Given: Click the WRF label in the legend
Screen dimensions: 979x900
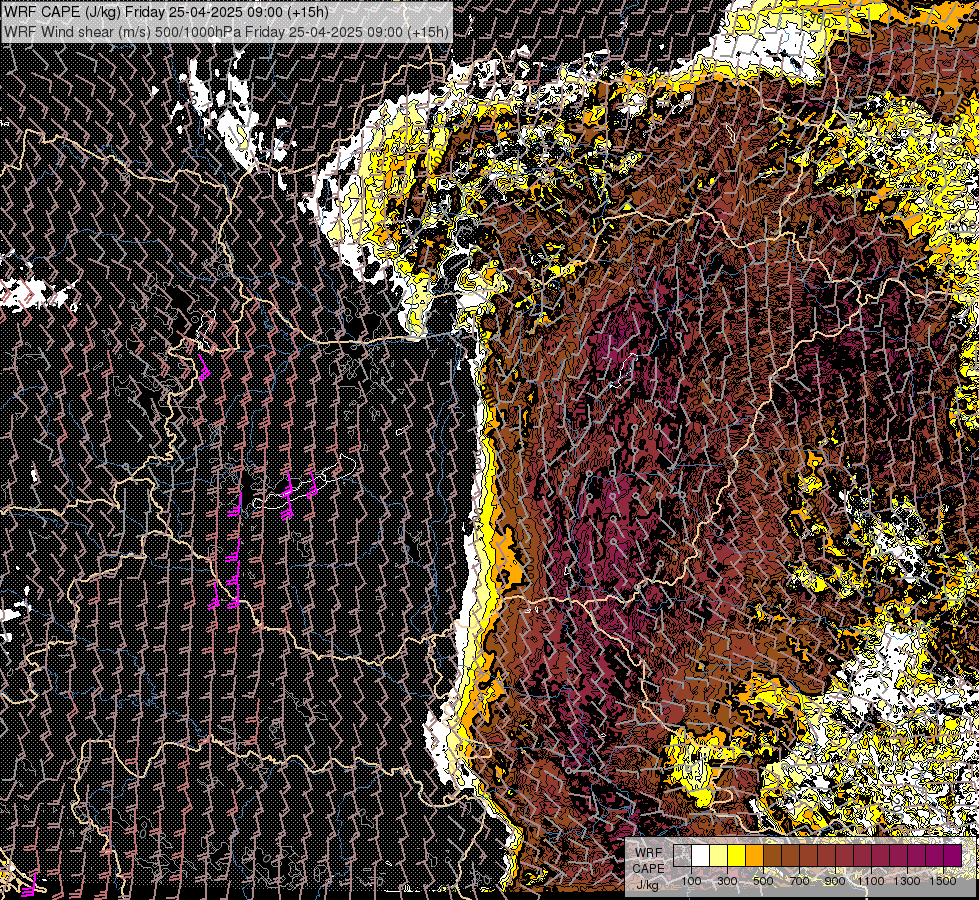Looking at the screenshot, I should (x=649, y=853).
